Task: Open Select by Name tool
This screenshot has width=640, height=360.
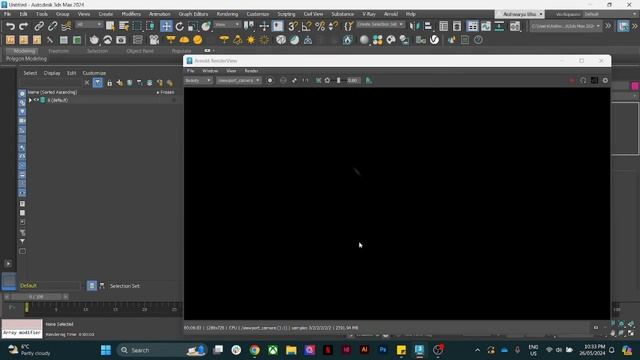Action: point(124,27)
